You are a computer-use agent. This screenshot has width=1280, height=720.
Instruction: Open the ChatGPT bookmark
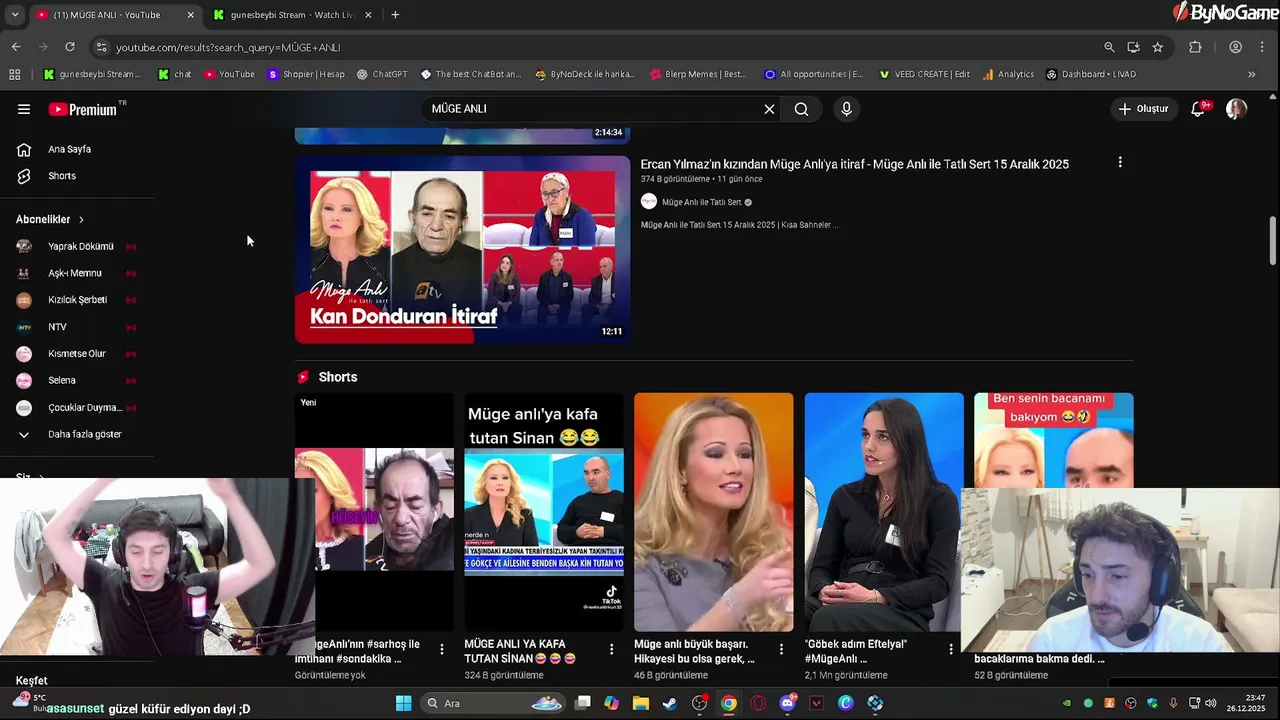[382, 74]
